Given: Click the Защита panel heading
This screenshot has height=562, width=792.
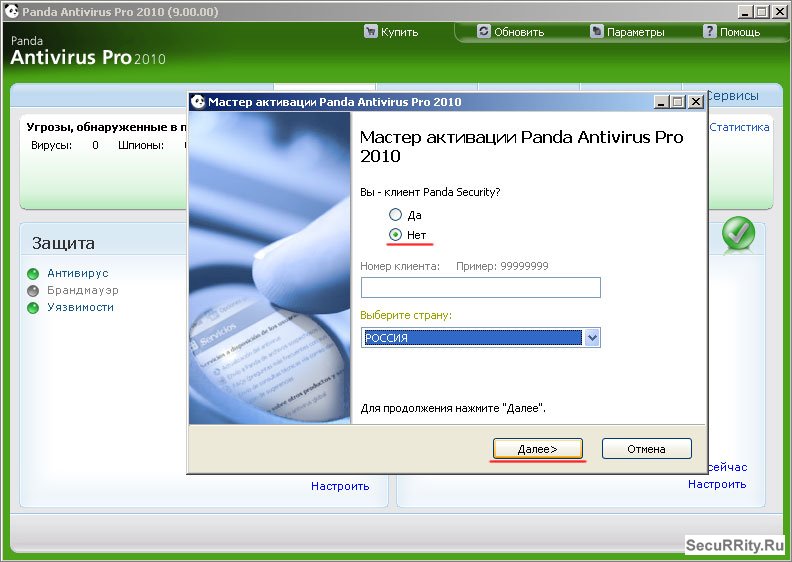Looking at the screenshot, I should [63, 243].
